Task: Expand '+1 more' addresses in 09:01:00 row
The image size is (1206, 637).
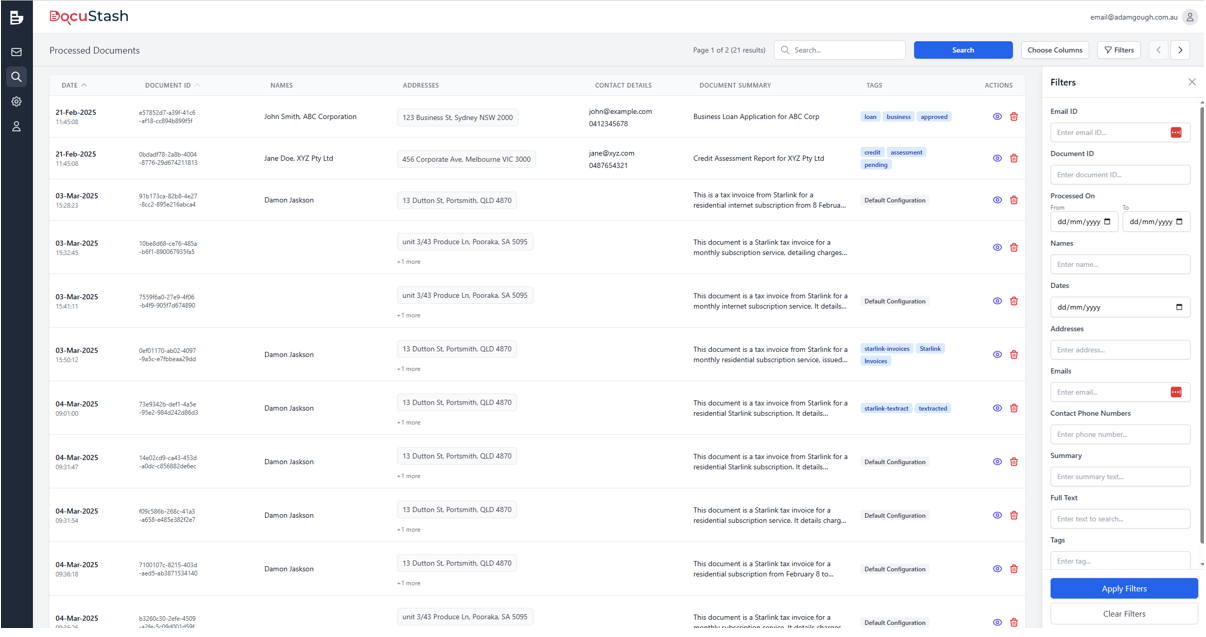Action: (x=409, y=422)
